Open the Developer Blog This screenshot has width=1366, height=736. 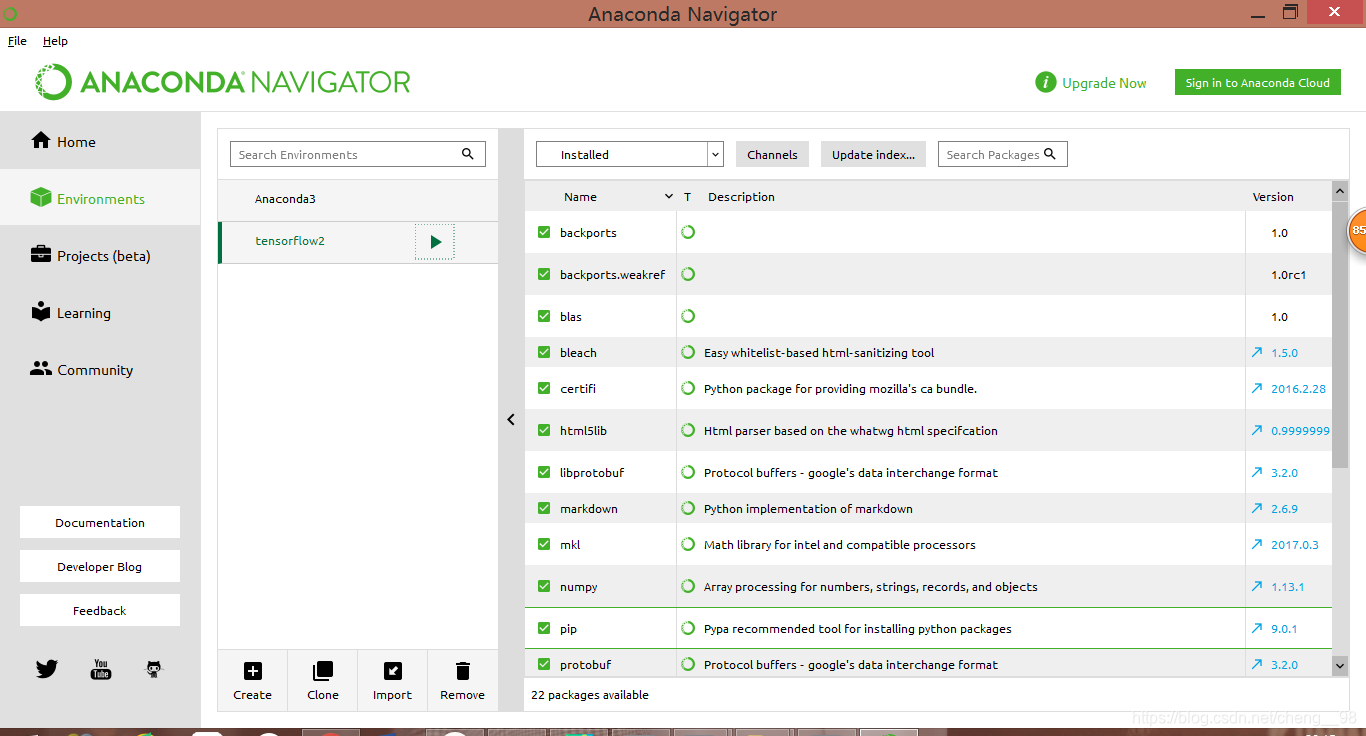100,566
